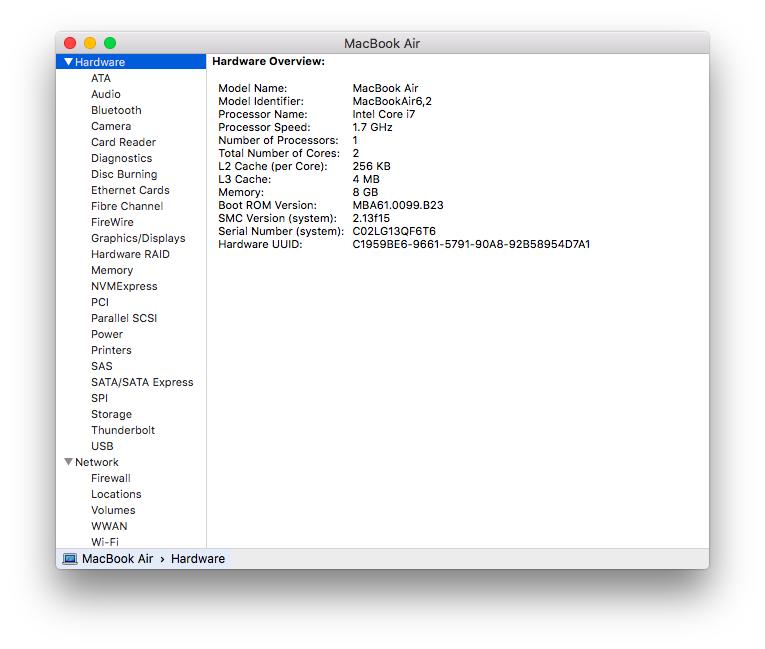Click the SMC Version value 2.13f15

tap(371, 218)
